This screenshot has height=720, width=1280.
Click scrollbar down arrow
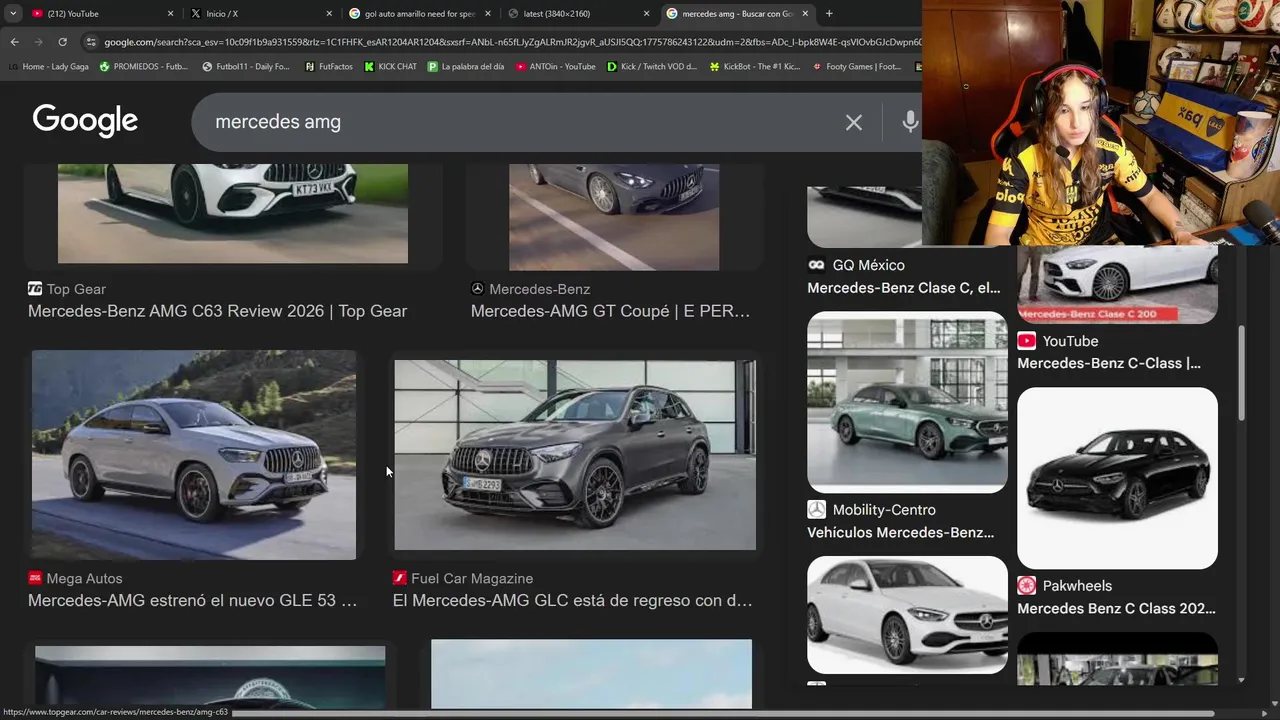1241,680
